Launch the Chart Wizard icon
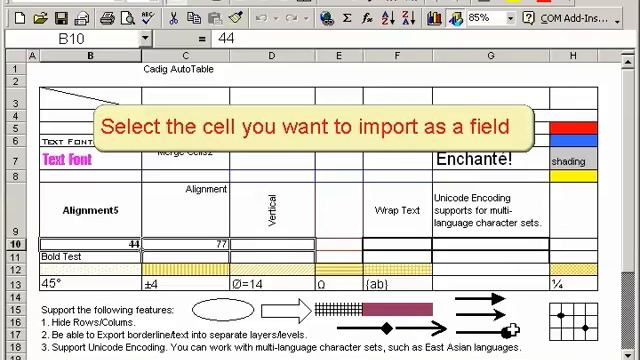The image size is (640, 360). point(434,18)
